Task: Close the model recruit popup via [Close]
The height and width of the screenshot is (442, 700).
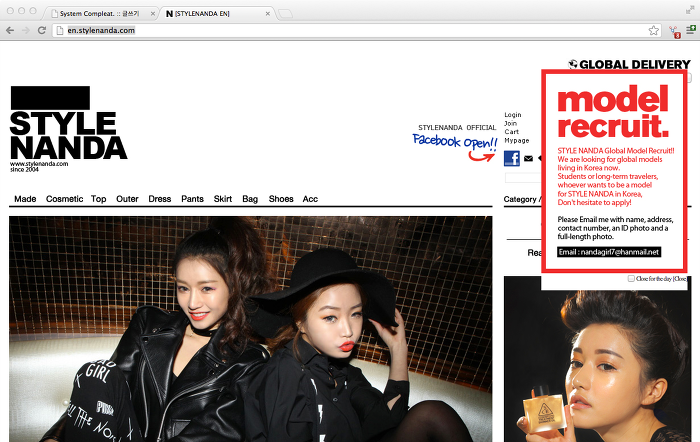Action: pyautogui.click(x=679, y=279)
